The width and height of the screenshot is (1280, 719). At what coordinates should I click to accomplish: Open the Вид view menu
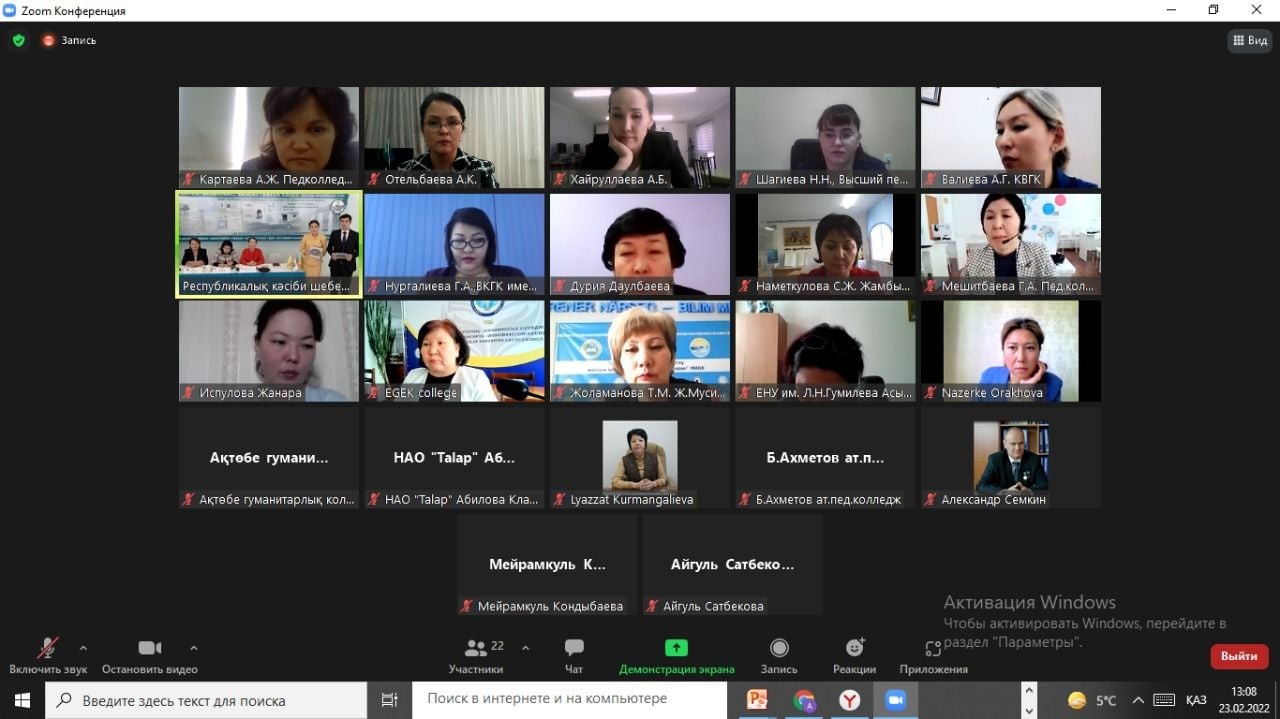click(1250, 41)
